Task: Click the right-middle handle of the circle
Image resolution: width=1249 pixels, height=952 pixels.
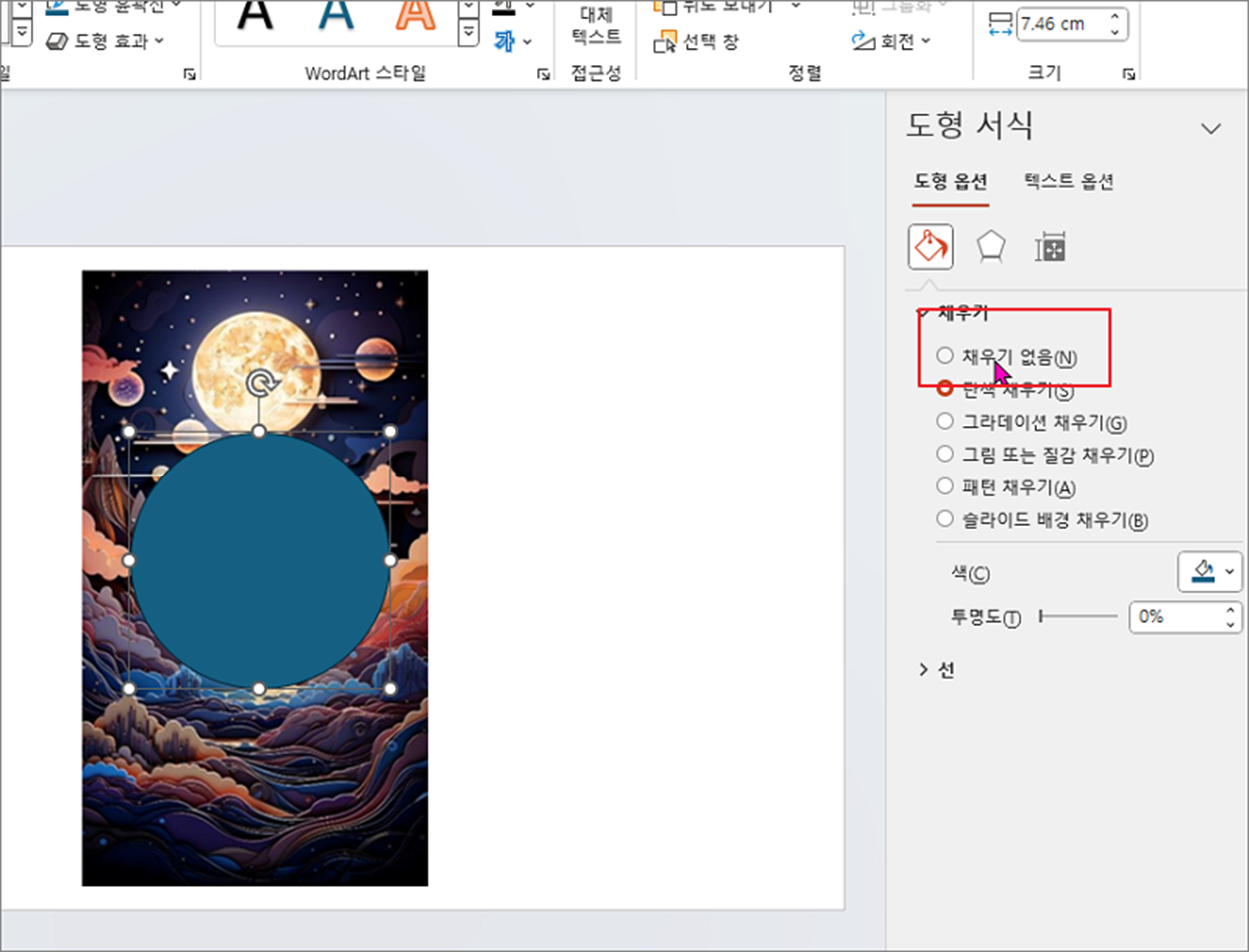Action: pyautogui.click(x=390, y=560)
